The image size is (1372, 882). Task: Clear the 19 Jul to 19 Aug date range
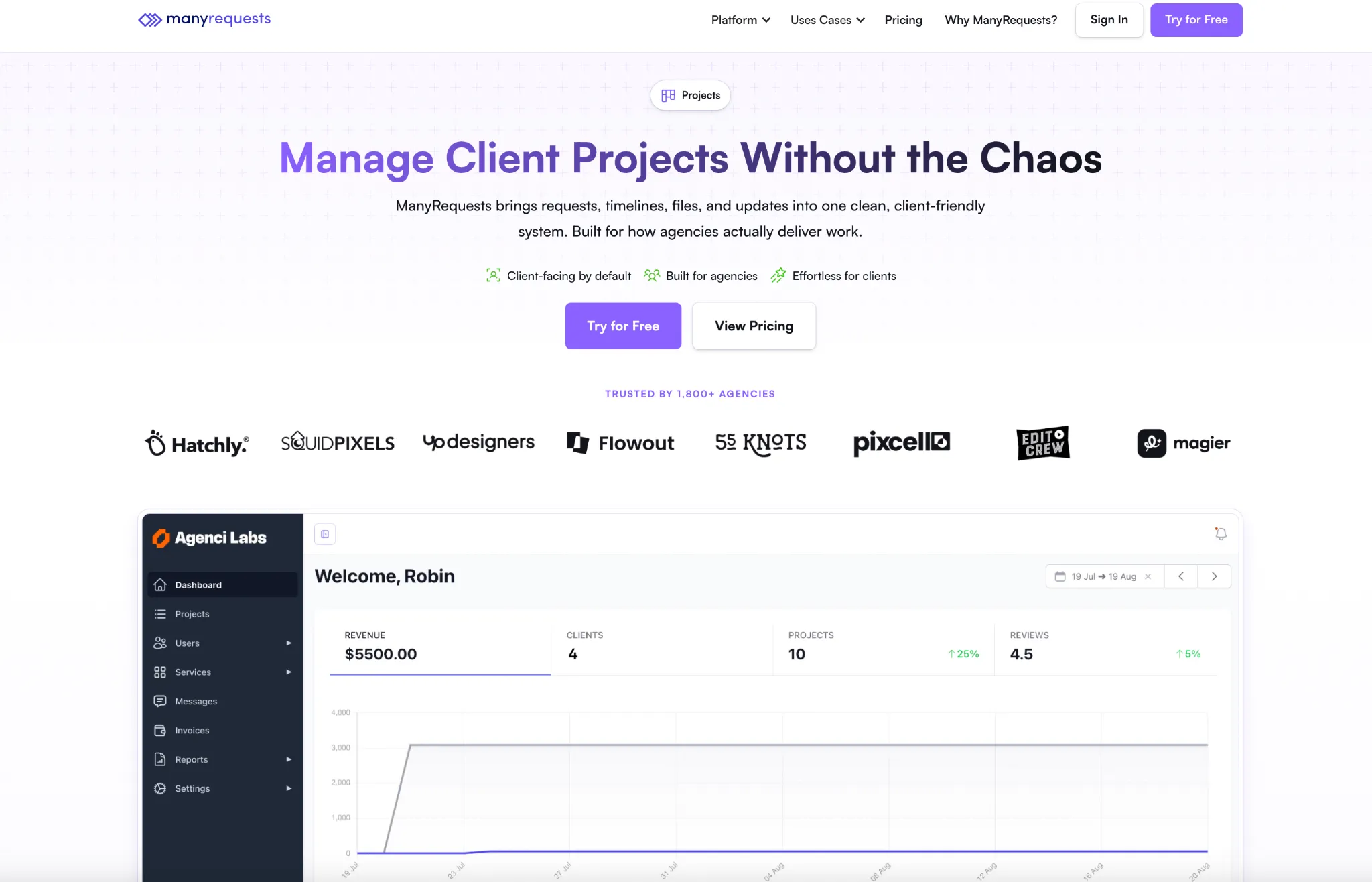[x=1148, y=576]
